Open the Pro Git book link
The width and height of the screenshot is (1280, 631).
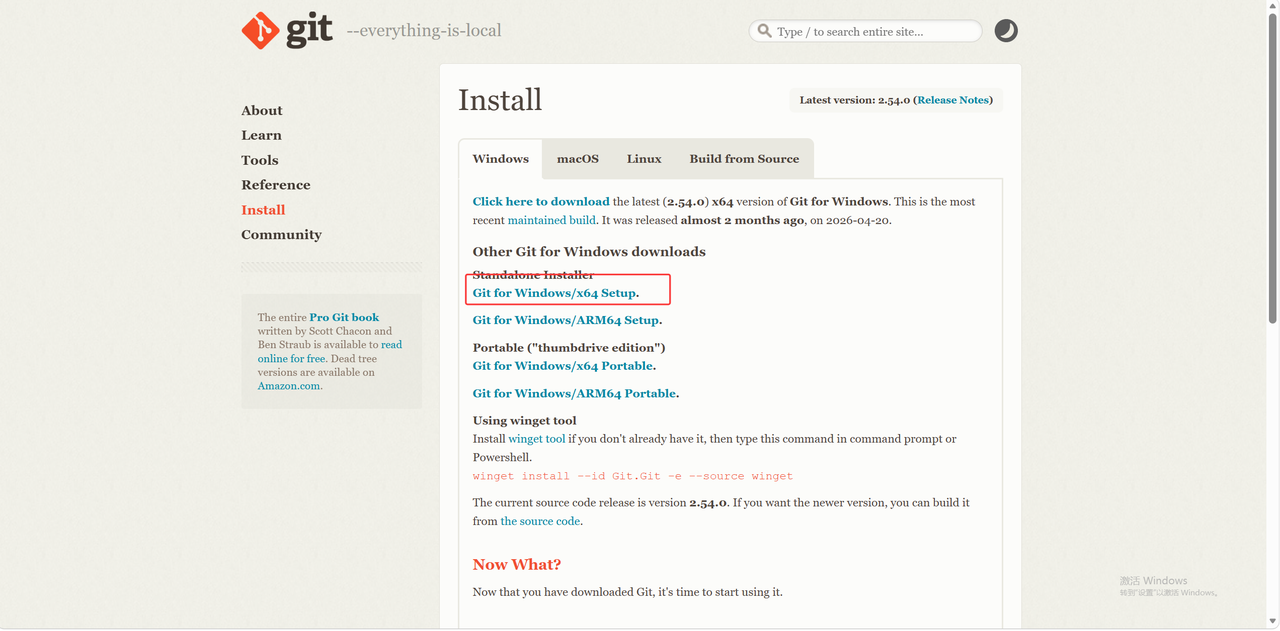pyautogui.click(x=344, y=317)
